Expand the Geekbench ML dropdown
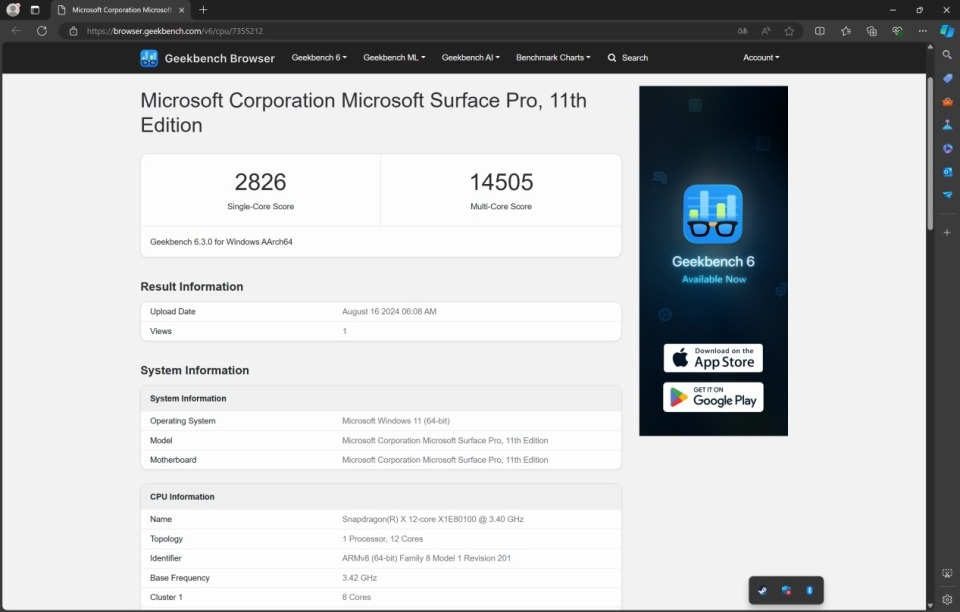The width and height of the screenshot is (960, 612). (394, 58)
